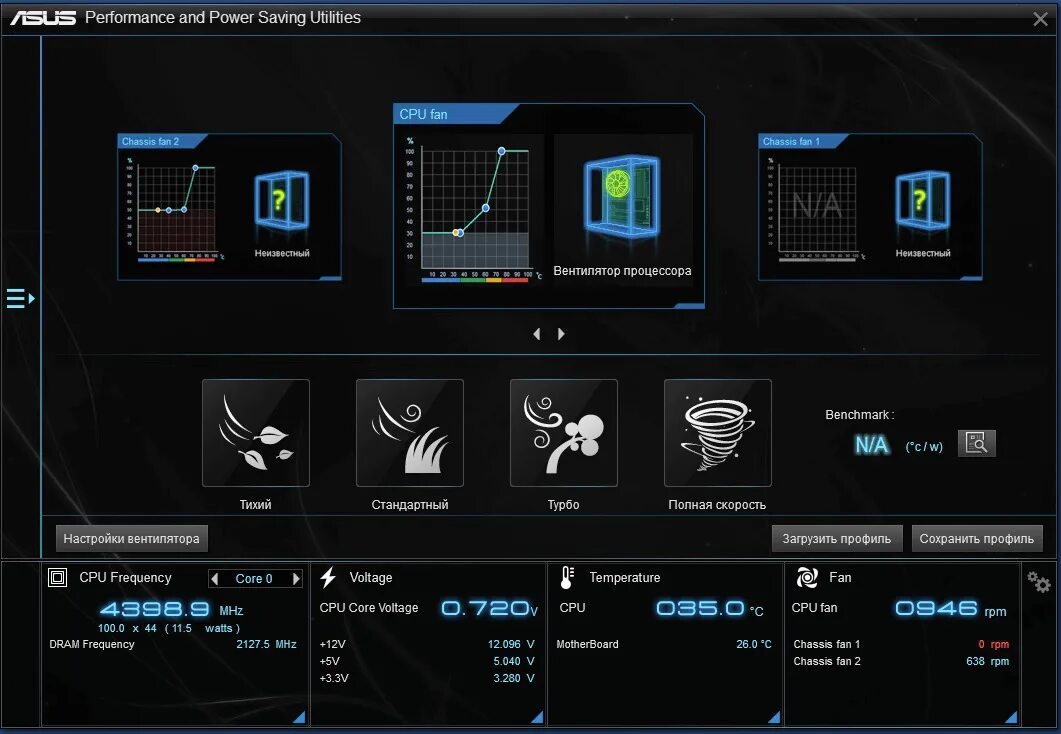
Task: Show next fan card with right arrow
Action: click(x=561, y=334)
